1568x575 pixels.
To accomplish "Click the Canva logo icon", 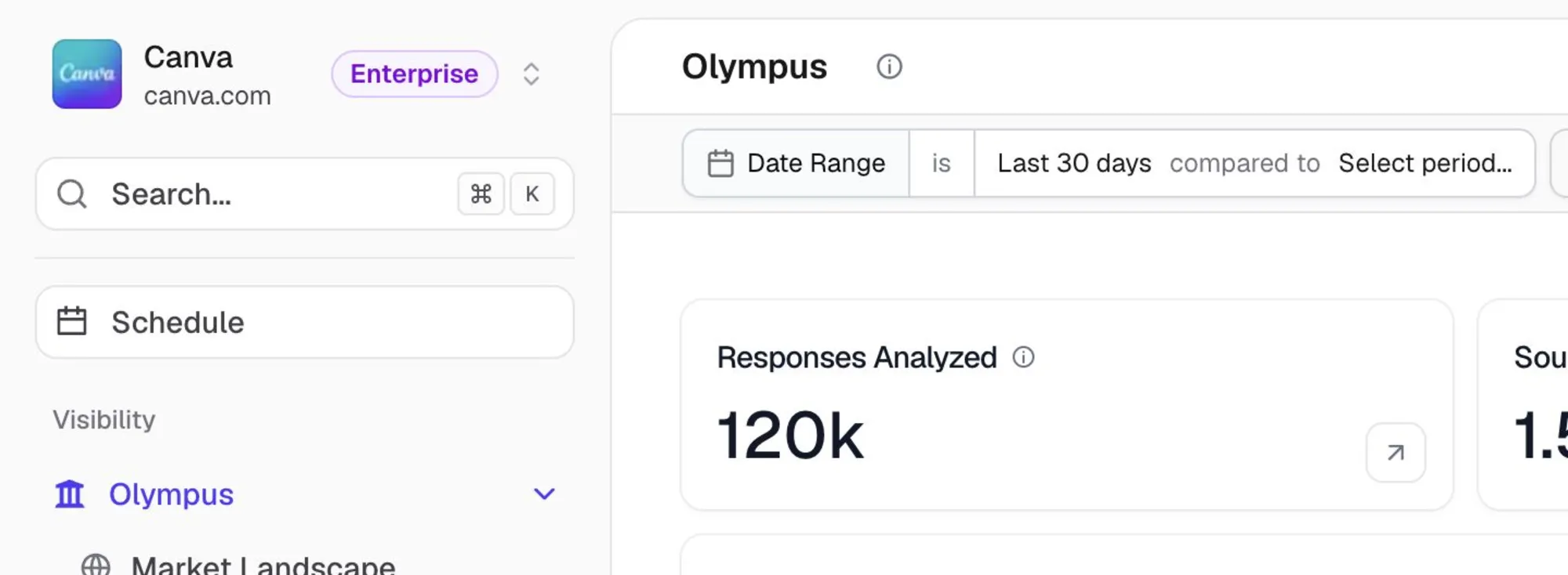I will 87,74.
